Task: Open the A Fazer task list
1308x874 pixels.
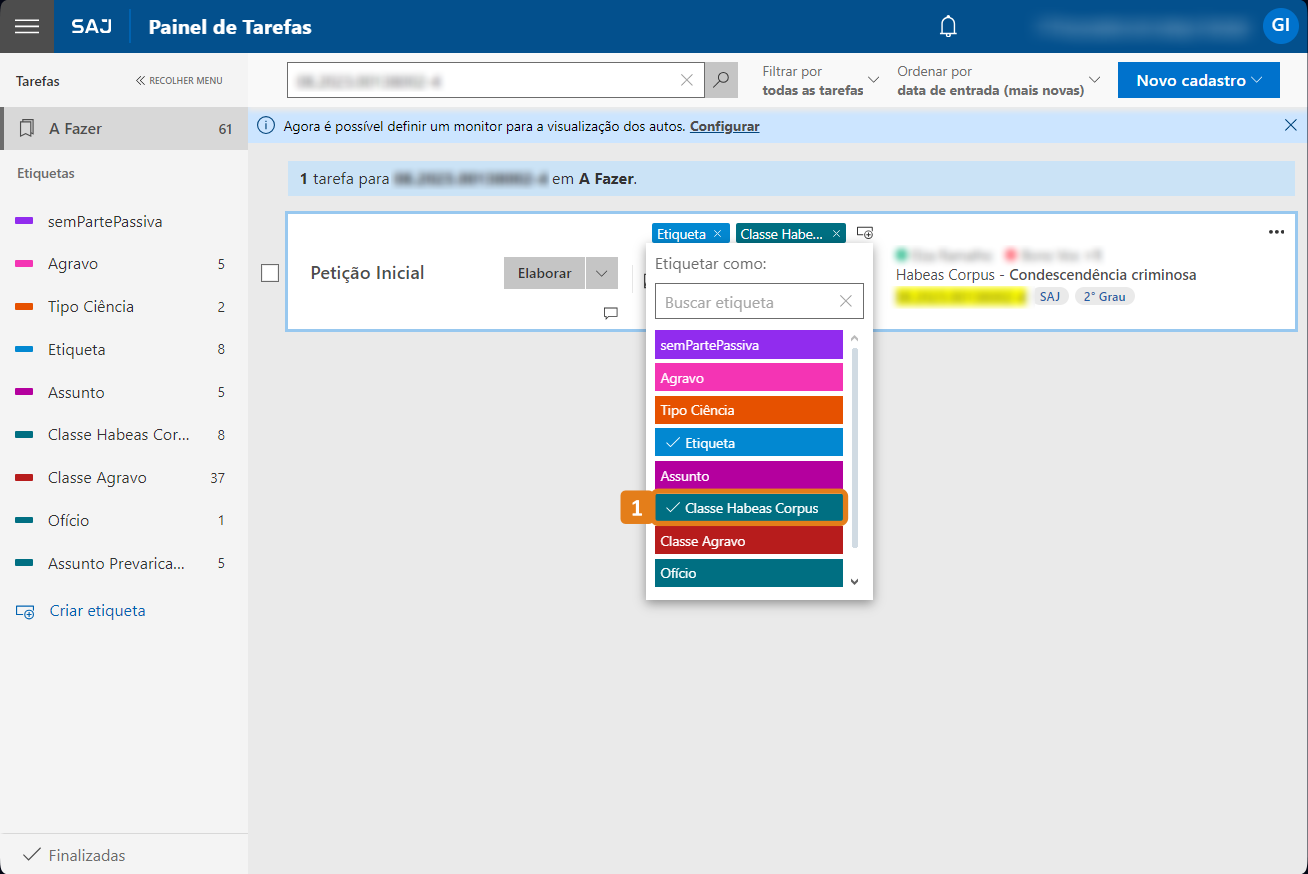Action: (124, 129)
